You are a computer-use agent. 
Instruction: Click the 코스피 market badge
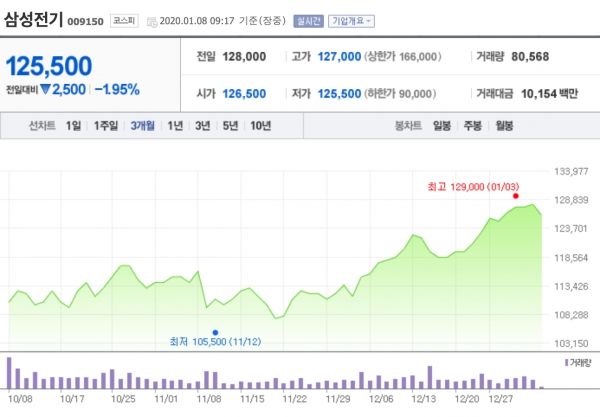(x=124, y=21)
